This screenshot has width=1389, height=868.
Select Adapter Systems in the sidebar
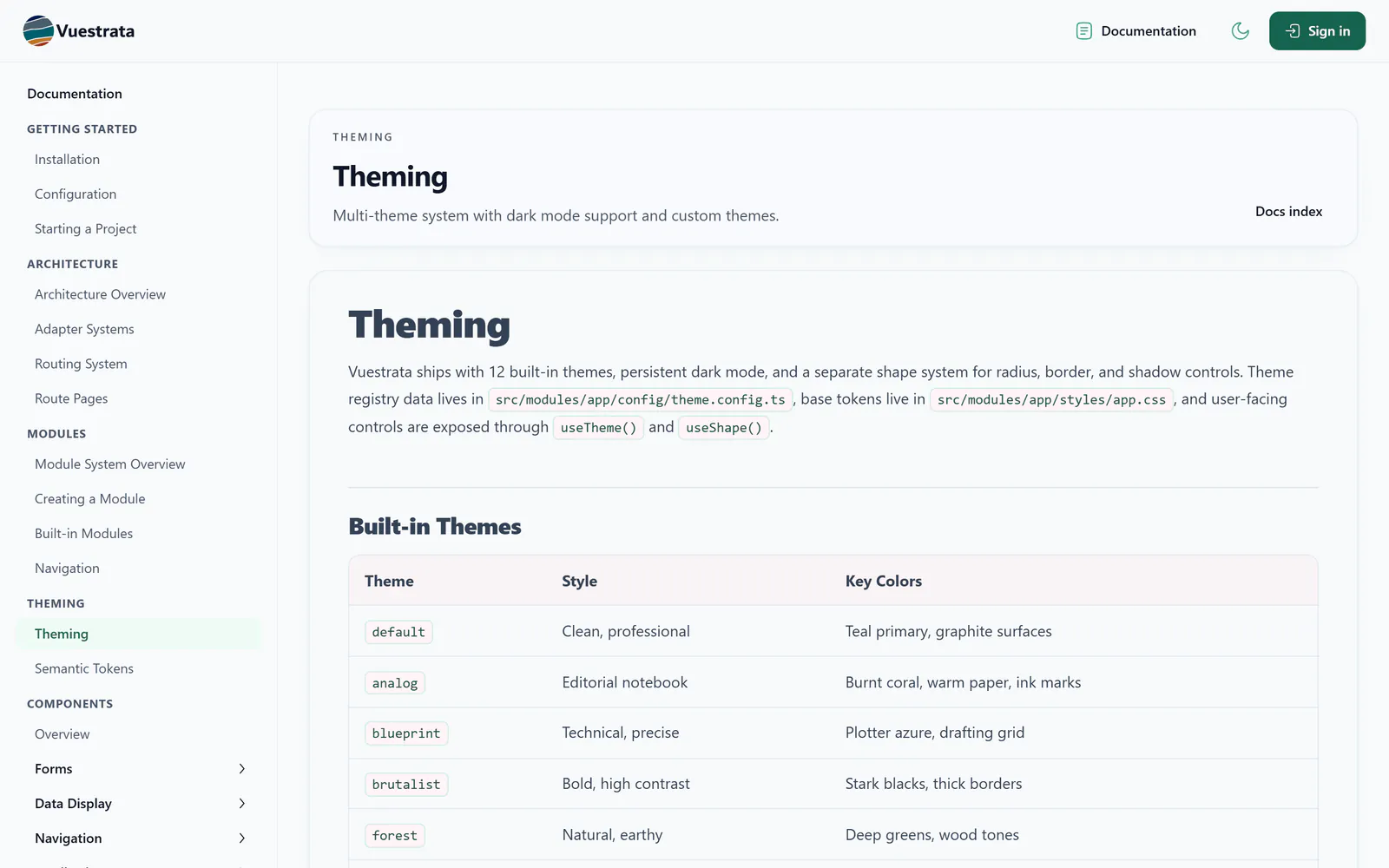click(84, 330)
